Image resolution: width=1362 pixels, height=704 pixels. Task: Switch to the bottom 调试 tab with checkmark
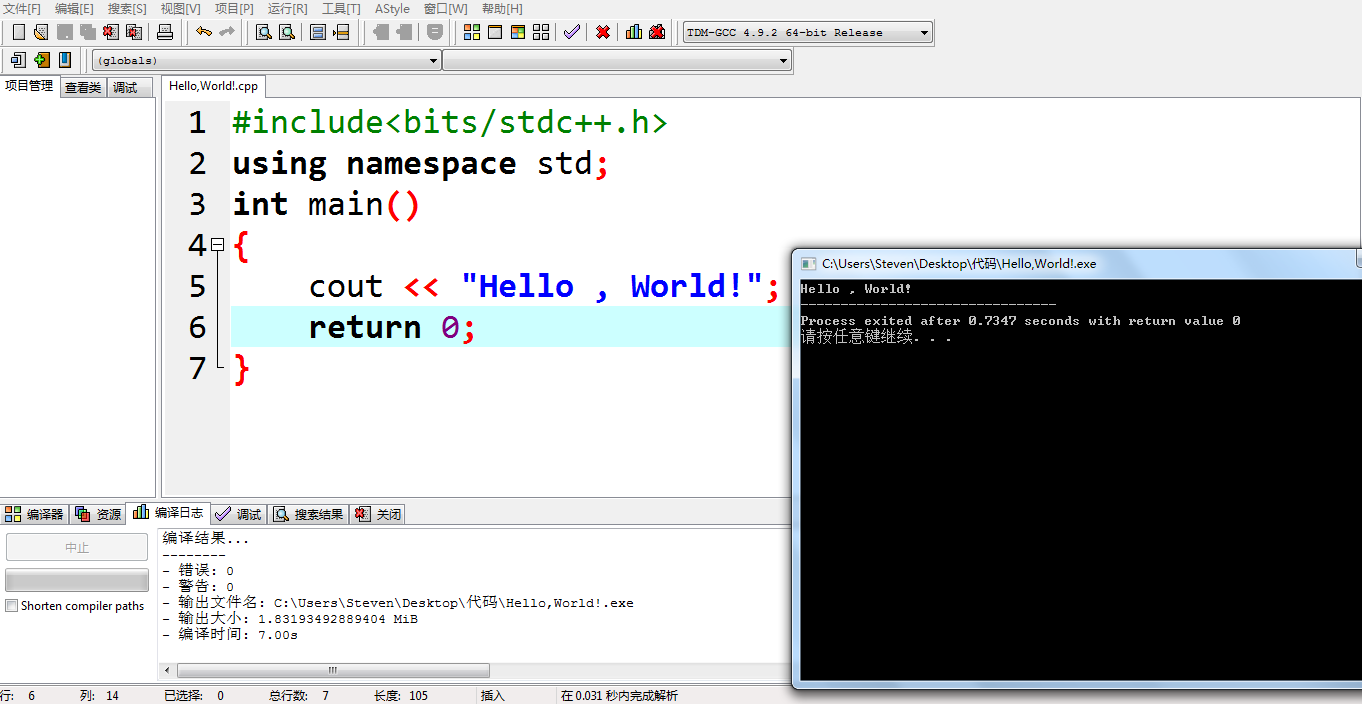[238, 514]
